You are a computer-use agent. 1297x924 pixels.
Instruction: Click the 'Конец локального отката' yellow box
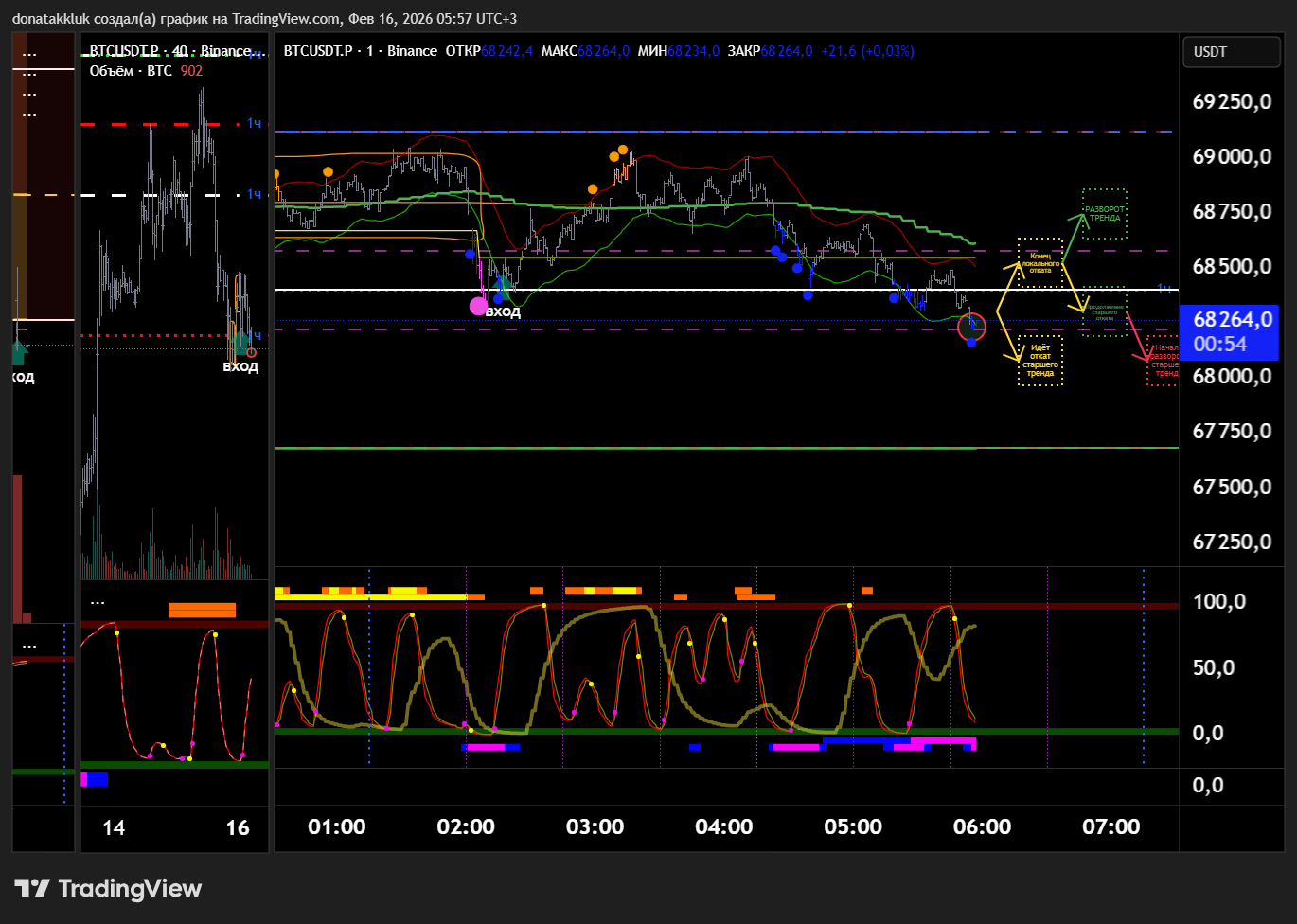[x=1040, y=262]
